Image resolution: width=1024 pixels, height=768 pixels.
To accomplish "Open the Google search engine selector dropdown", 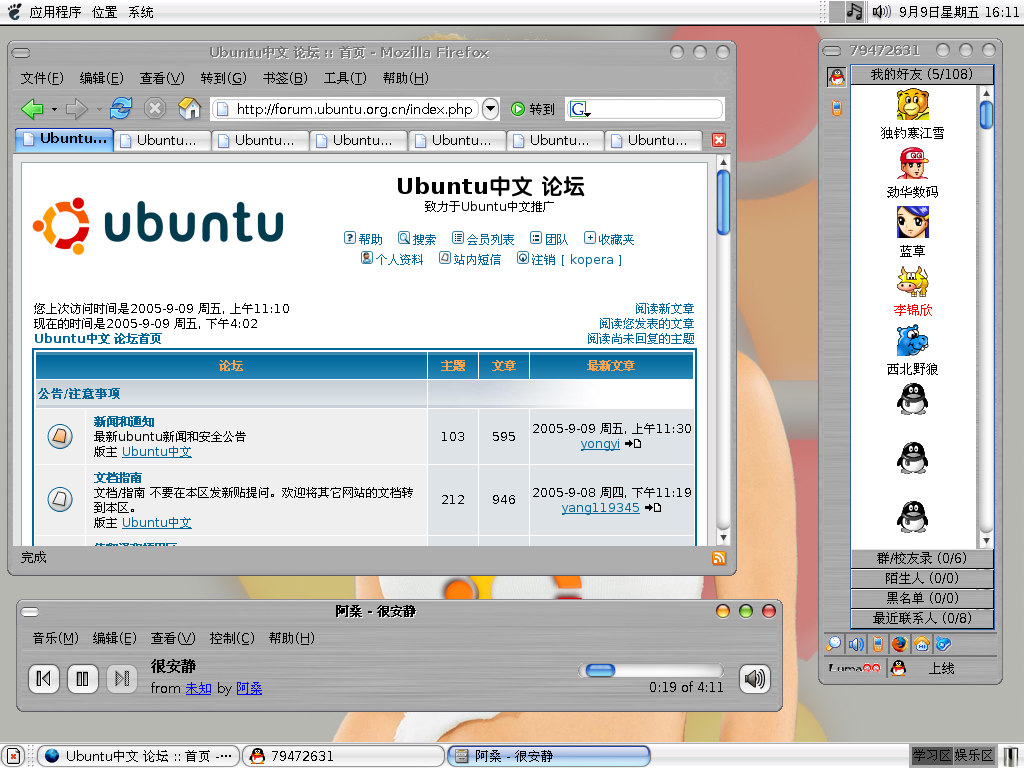I will tap(580, 109).
